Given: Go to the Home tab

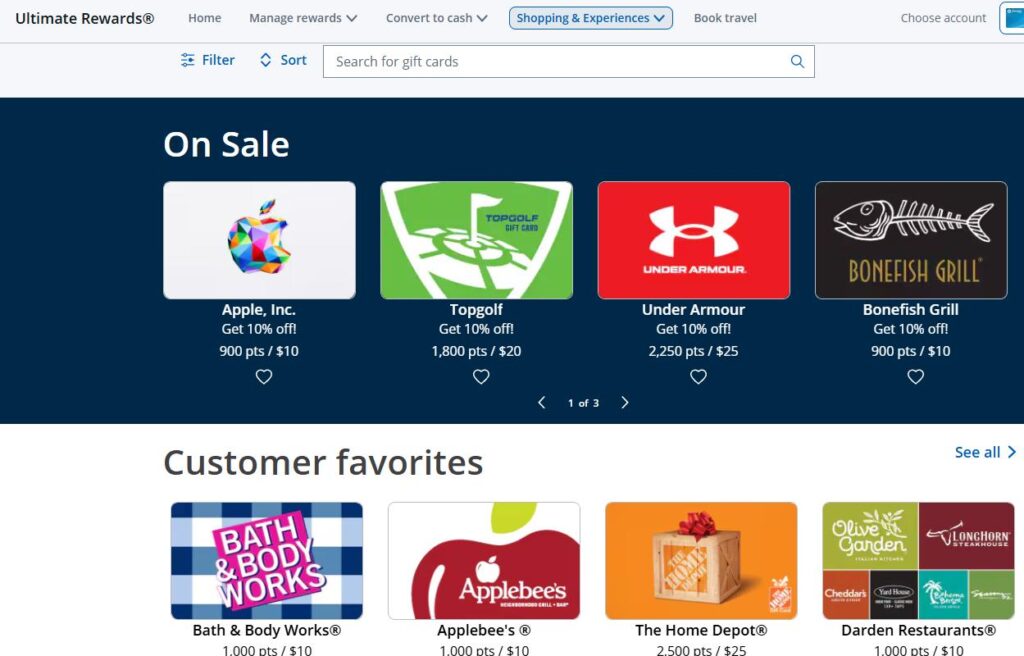Looking at the screenshot, I should [x=204, y=18].
